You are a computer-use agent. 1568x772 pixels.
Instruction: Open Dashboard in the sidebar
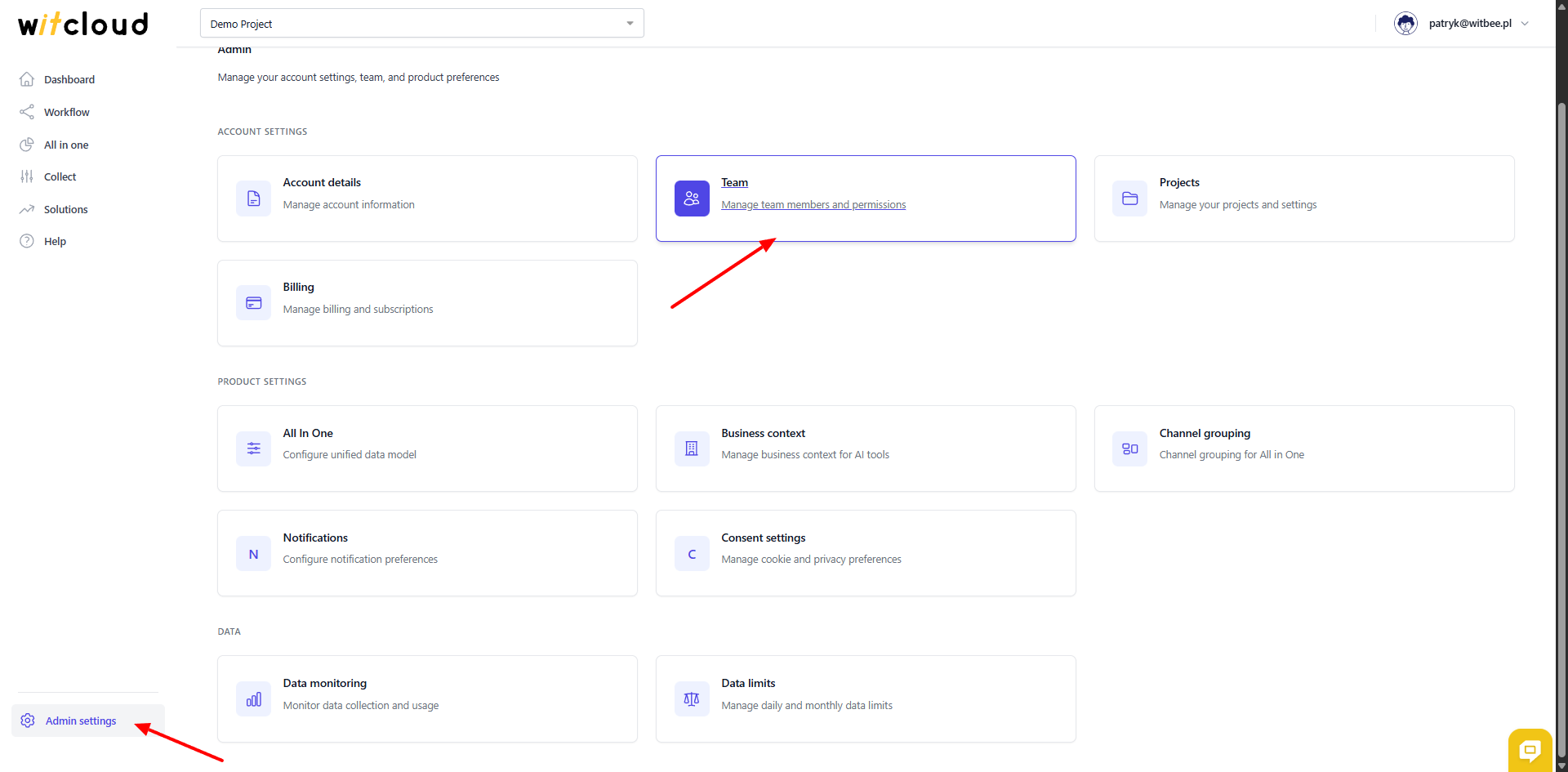click(69, 79)
